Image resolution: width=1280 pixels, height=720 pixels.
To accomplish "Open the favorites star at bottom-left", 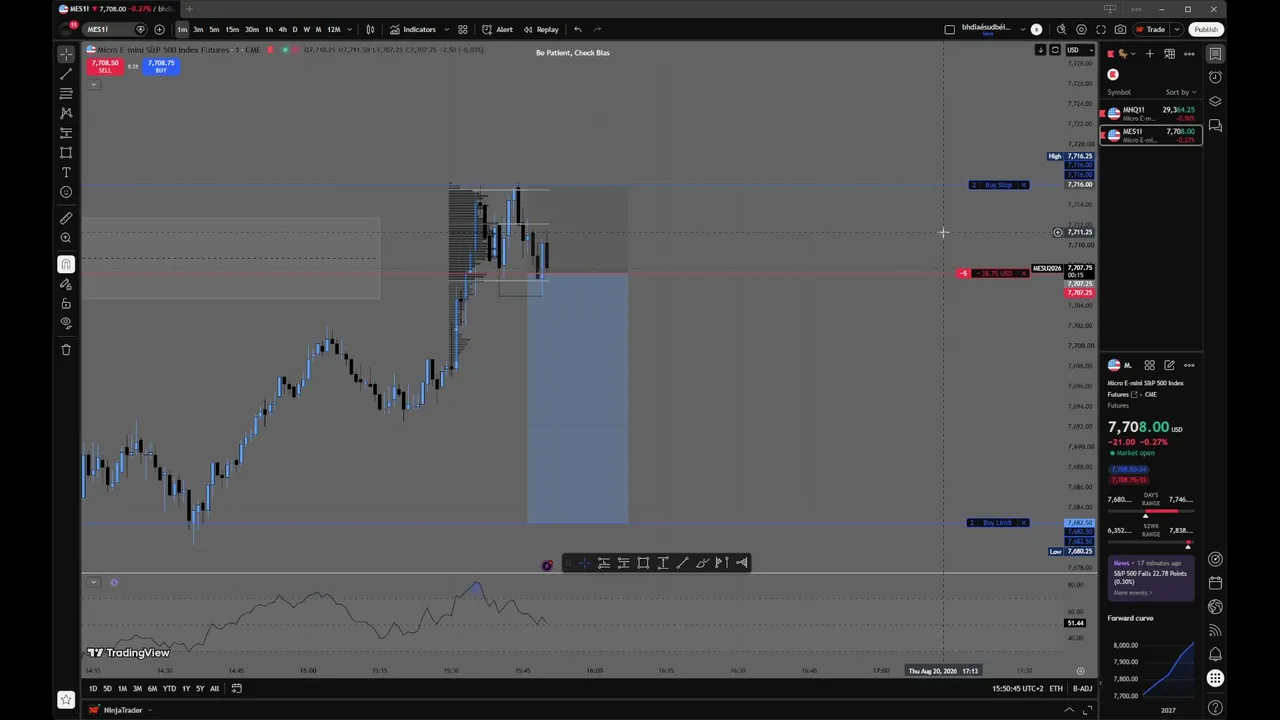I will point(66,700).
